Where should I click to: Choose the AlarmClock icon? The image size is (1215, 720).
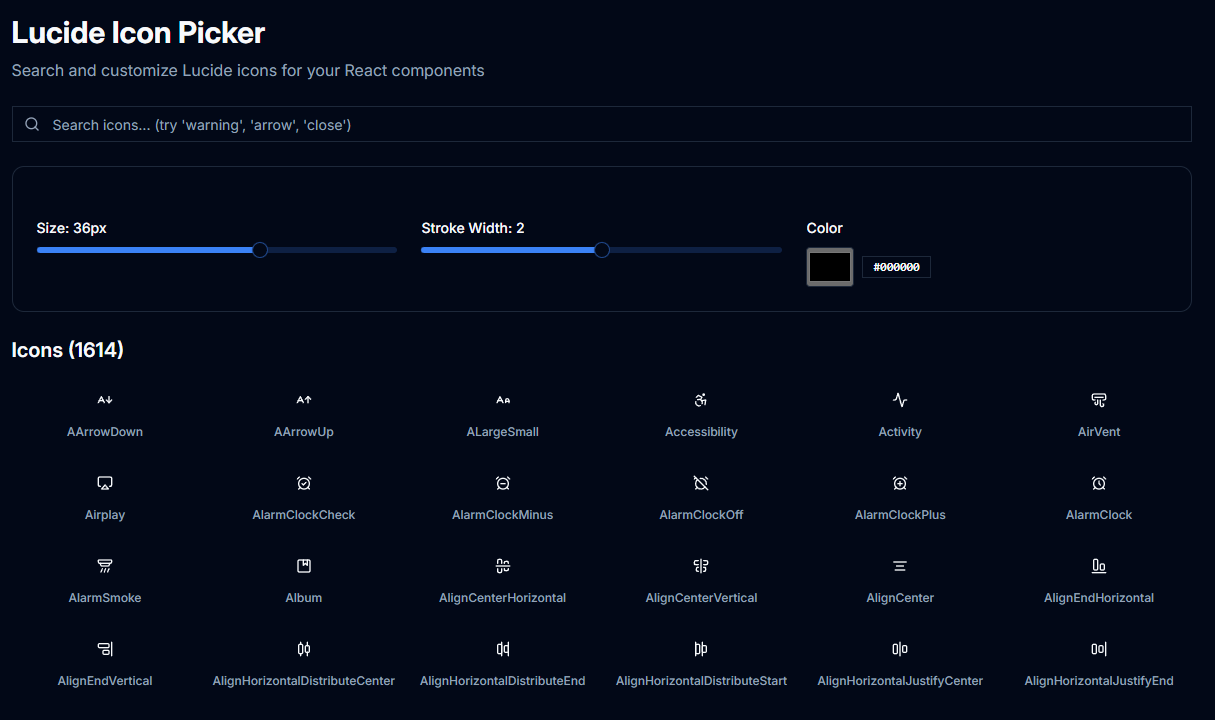(x=1099, y=483)
